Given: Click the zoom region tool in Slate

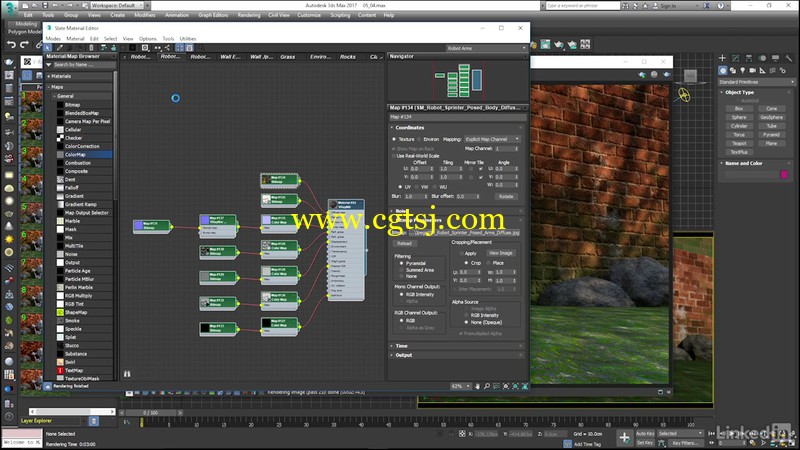Looking at the screenshot, I should (496, 386).
